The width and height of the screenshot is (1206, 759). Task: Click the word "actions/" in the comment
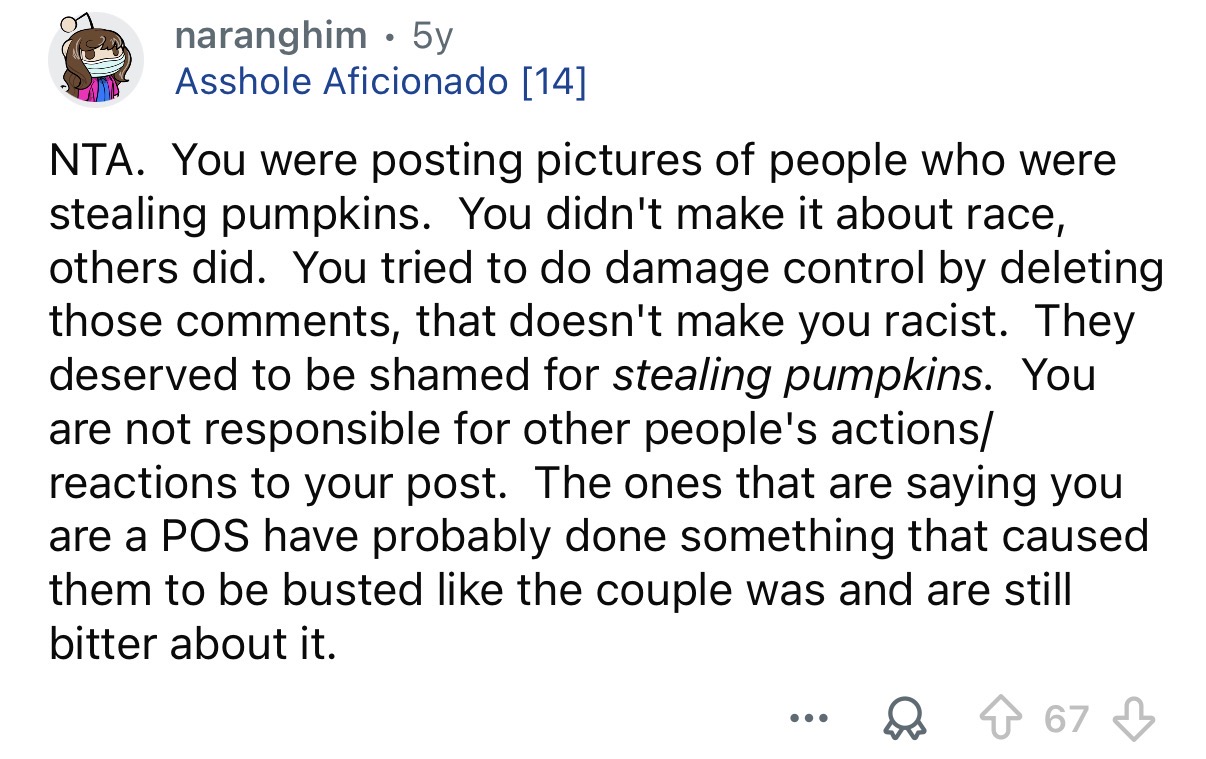tap(913, 430)
